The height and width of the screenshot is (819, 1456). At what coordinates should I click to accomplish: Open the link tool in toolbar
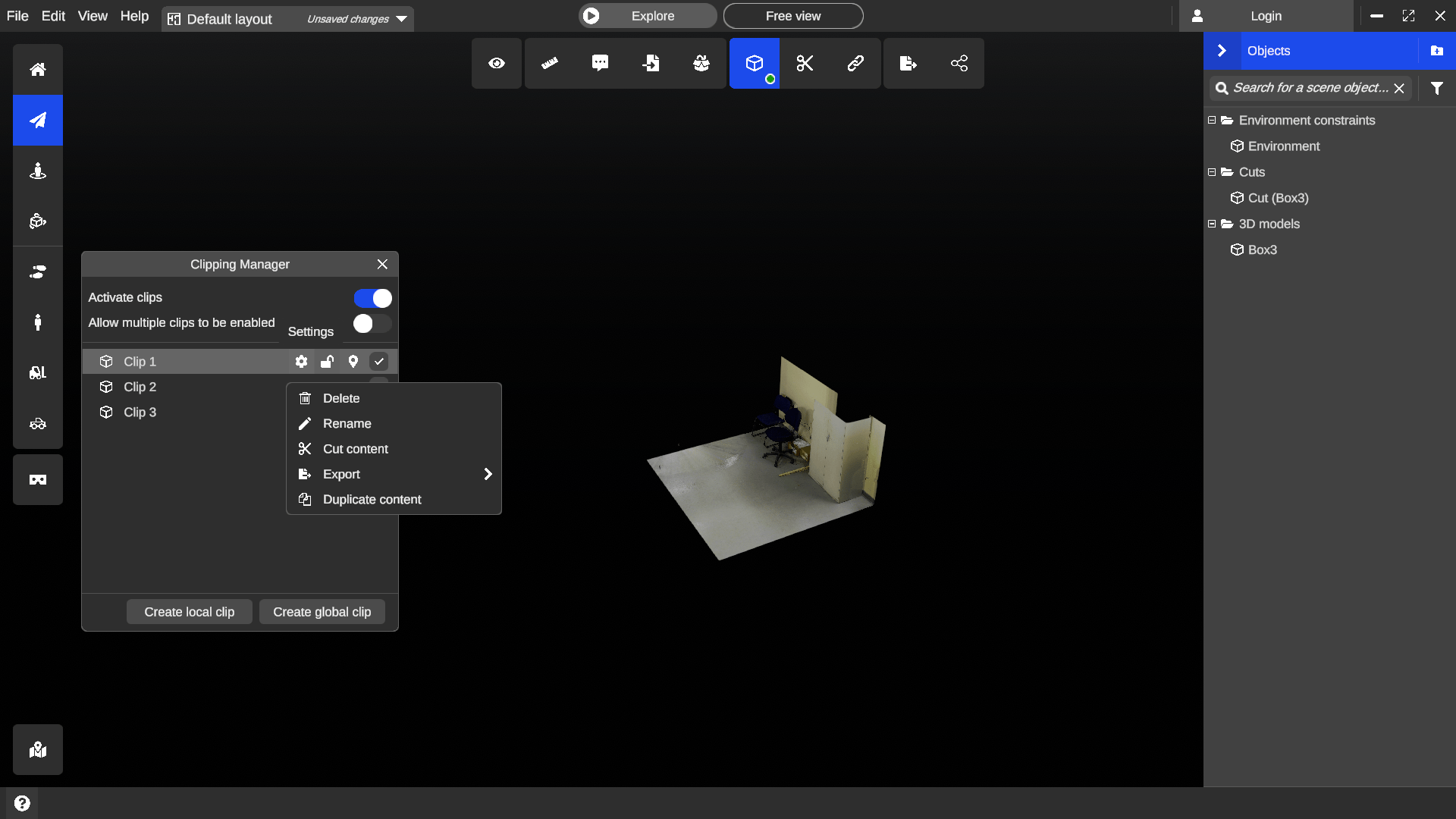pos(855,64)
